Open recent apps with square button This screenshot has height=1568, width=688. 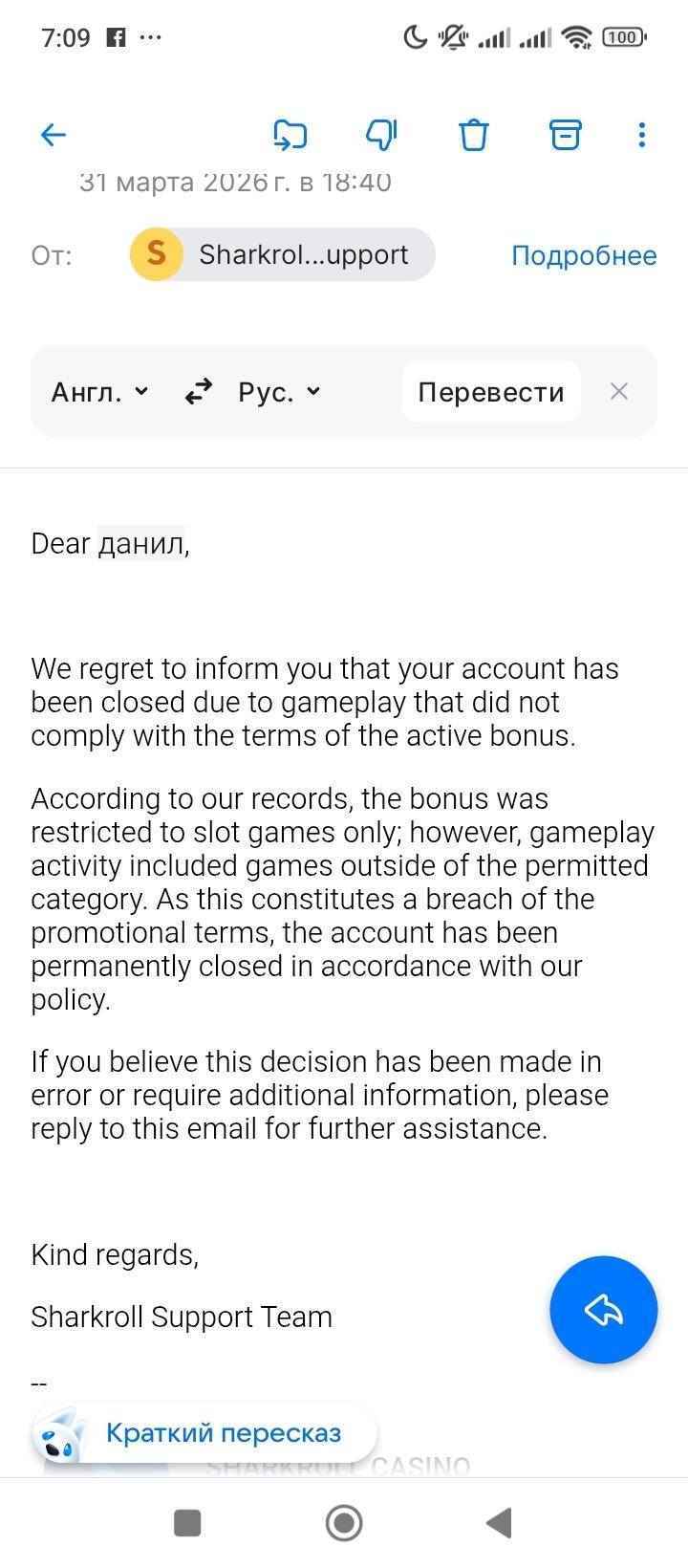[x=187, y=1523]
